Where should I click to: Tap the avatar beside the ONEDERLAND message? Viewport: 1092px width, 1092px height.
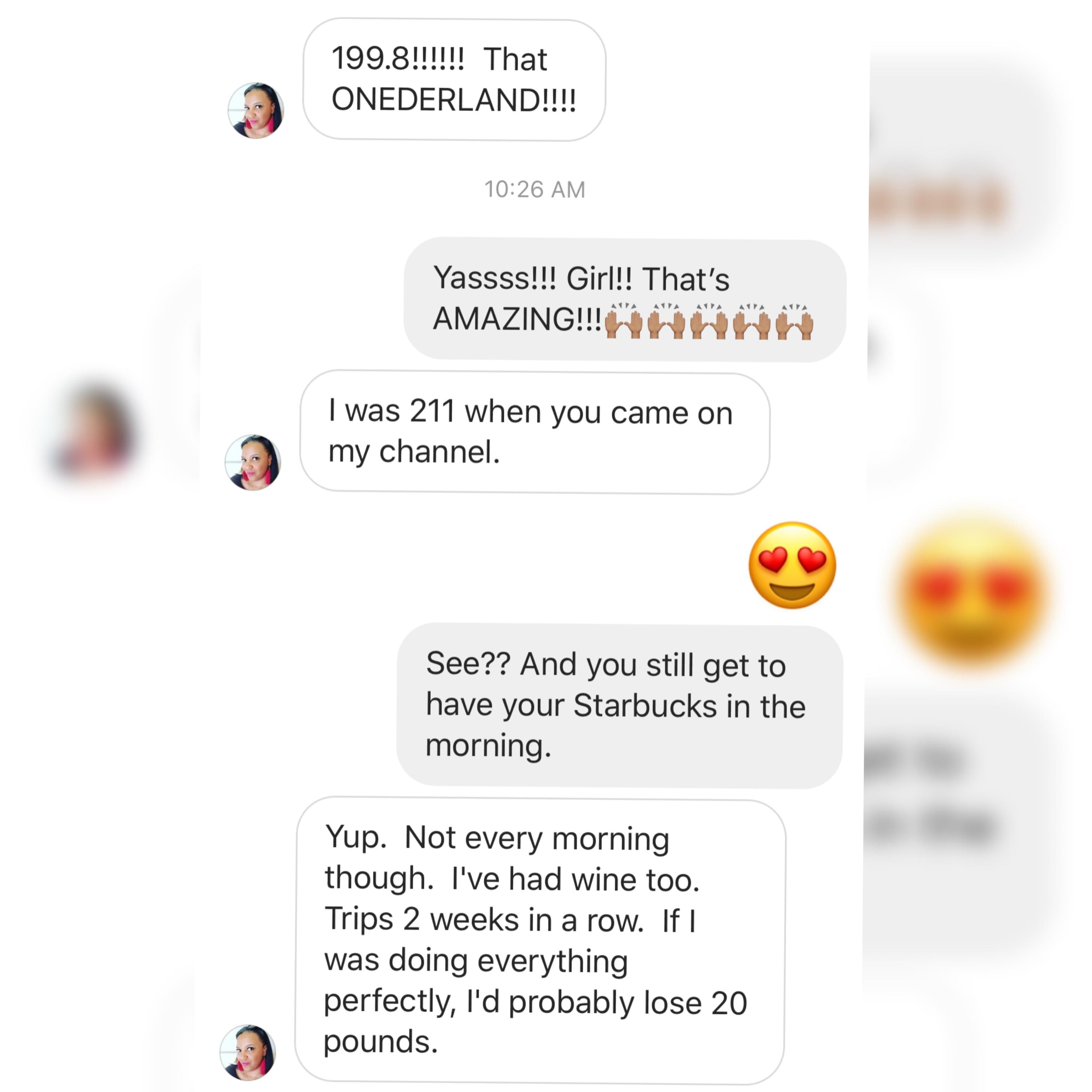(256, 110)
